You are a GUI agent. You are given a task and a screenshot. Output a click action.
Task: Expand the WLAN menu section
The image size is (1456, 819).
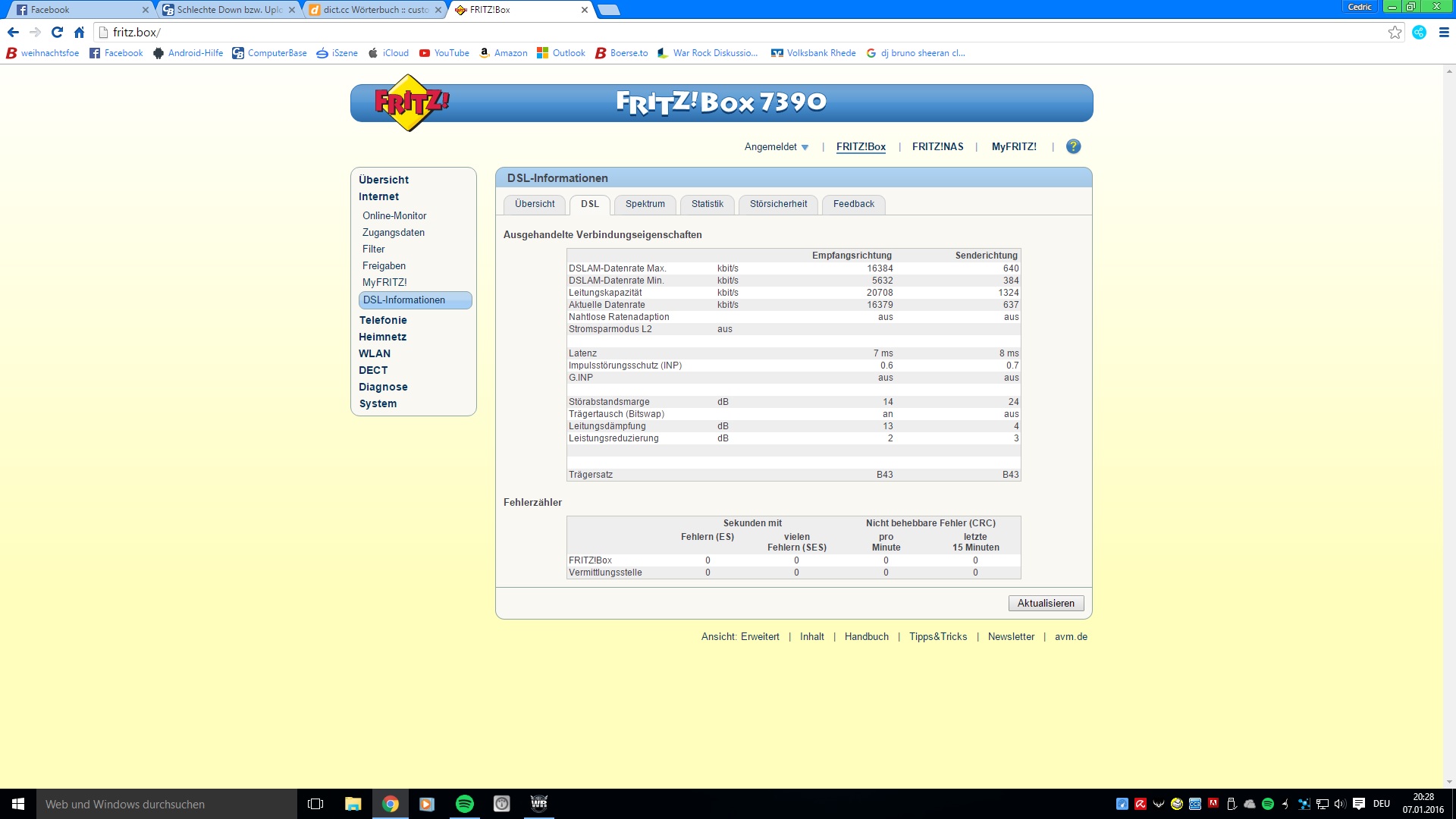click(x=375, y=353)
